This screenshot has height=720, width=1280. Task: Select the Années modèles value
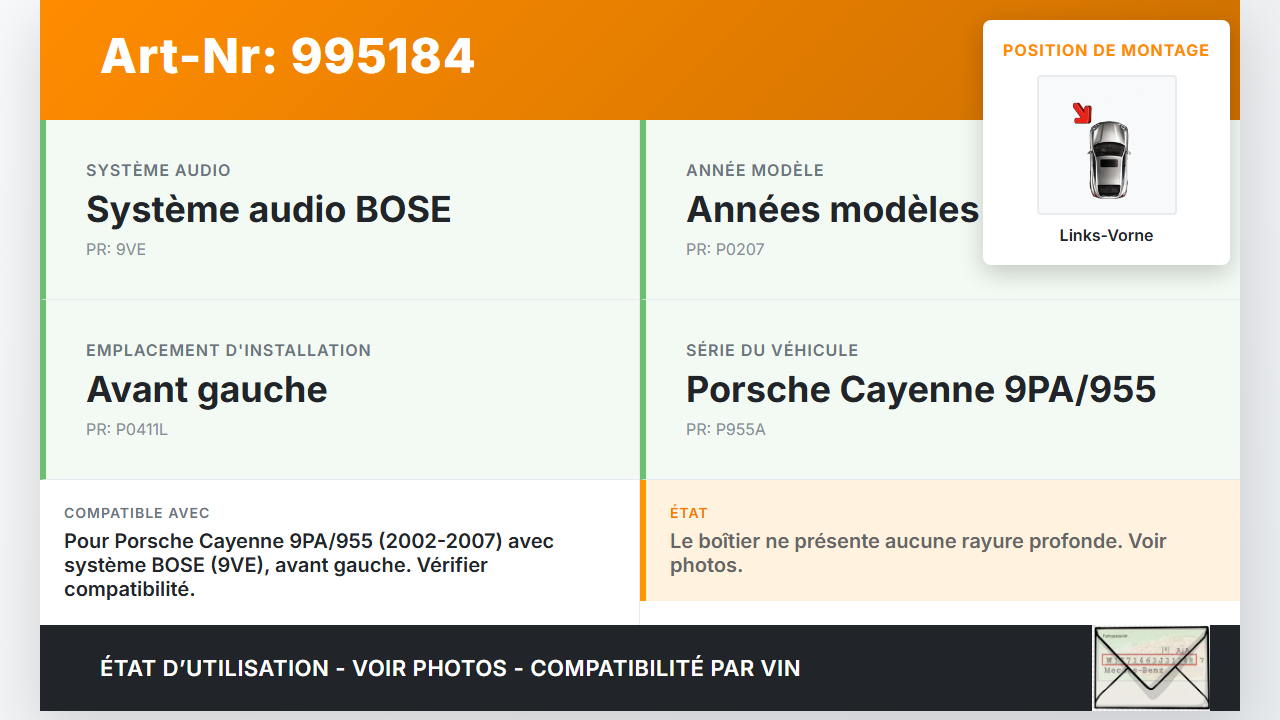[x=832, y=210]
